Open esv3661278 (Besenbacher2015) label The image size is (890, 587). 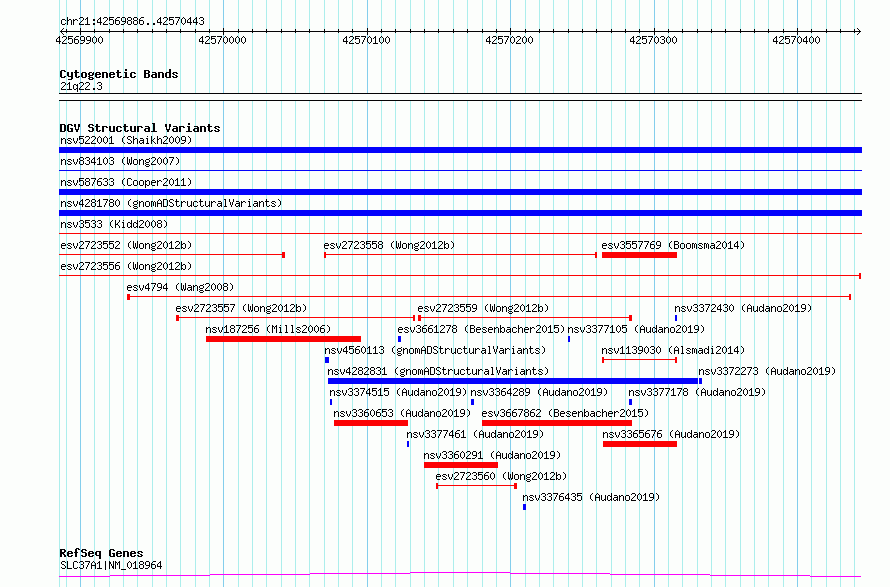pos(481,329)
